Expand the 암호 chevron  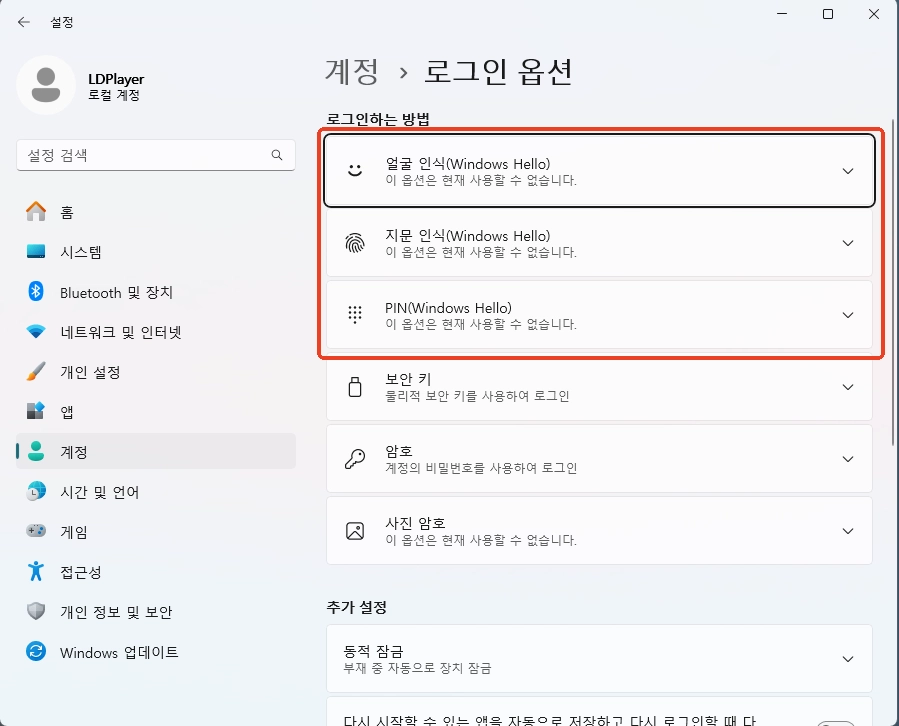pos(848,459)
